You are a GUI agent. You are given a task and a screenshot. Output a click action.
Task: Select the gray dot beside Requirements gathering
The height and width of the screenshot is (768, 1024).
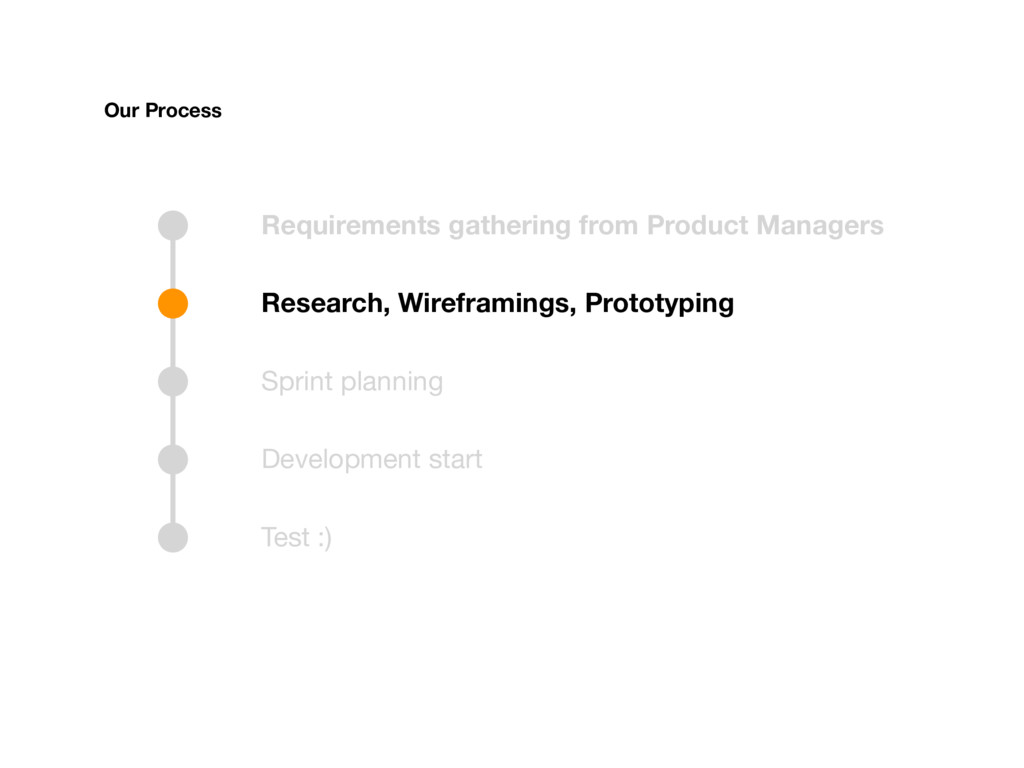pos(173,225)
